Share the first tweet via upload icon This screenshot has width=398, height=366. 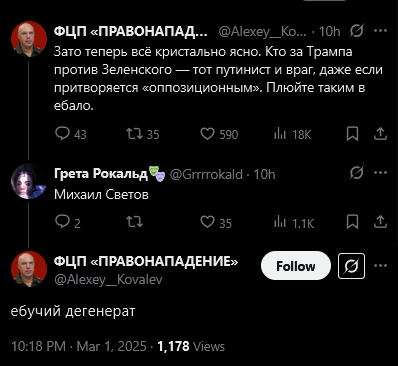click(x=380, y=134)
